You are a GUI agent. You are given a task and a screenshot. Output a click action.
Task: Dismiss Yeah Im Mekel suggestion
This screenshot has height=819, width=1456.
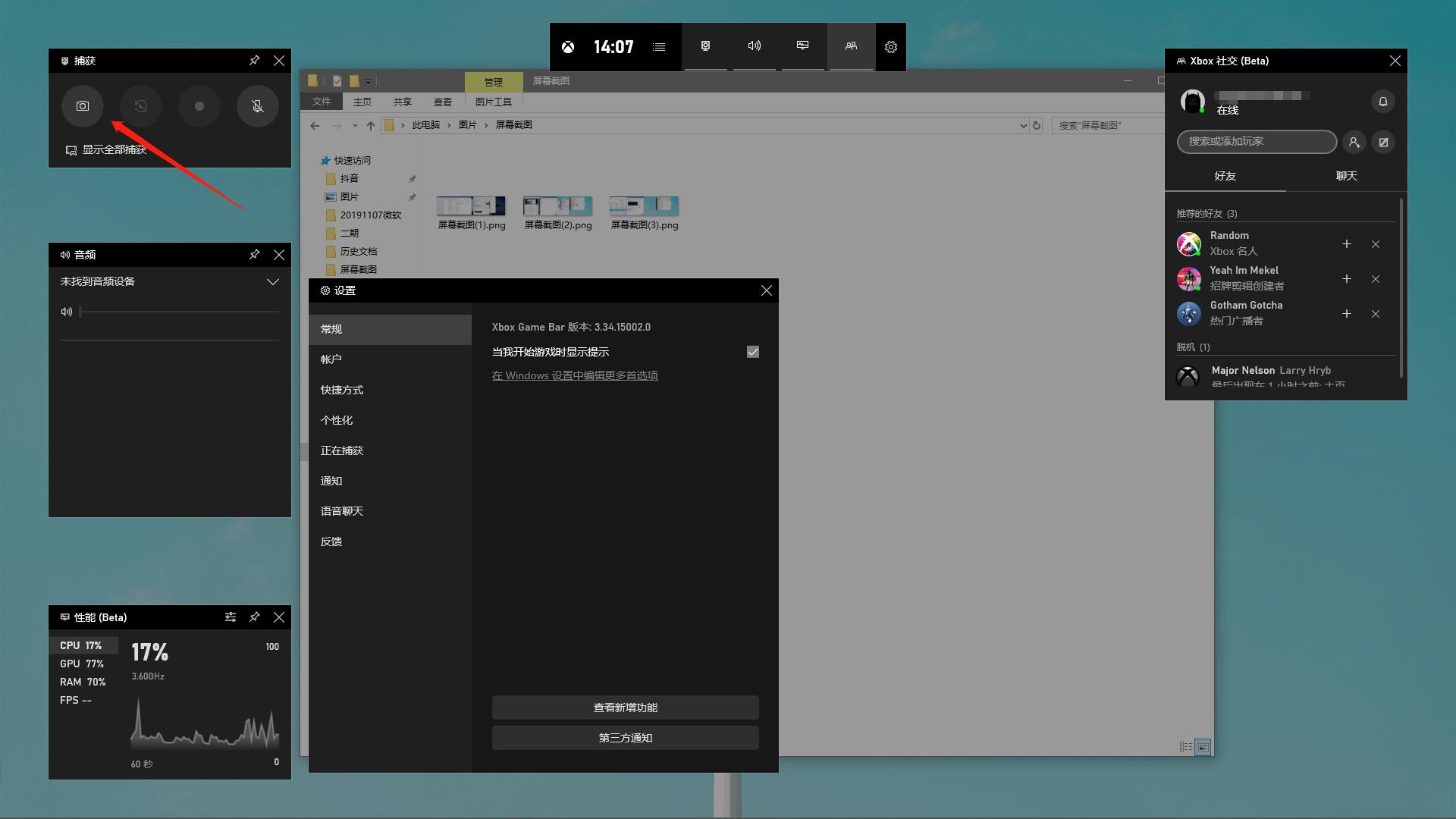coord(1376,279)
